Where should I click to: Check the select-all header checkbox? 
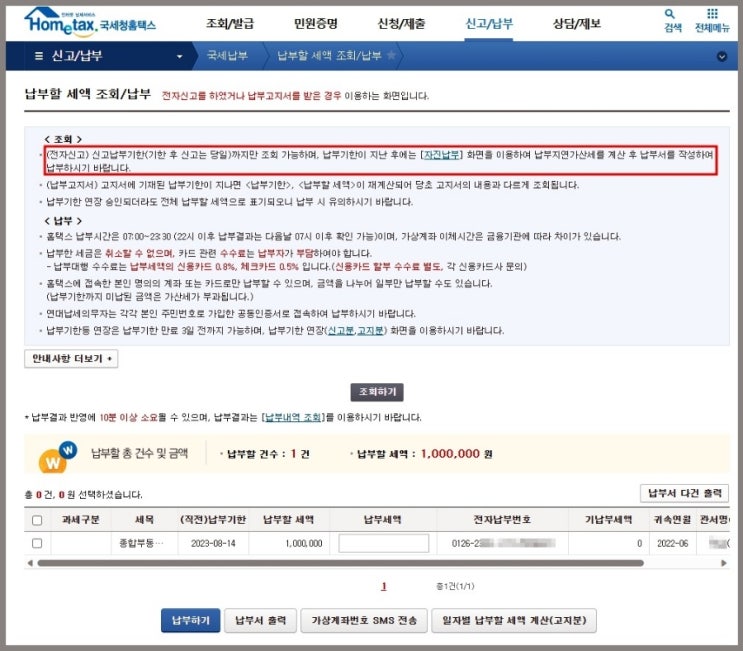(x=37, y=520)
